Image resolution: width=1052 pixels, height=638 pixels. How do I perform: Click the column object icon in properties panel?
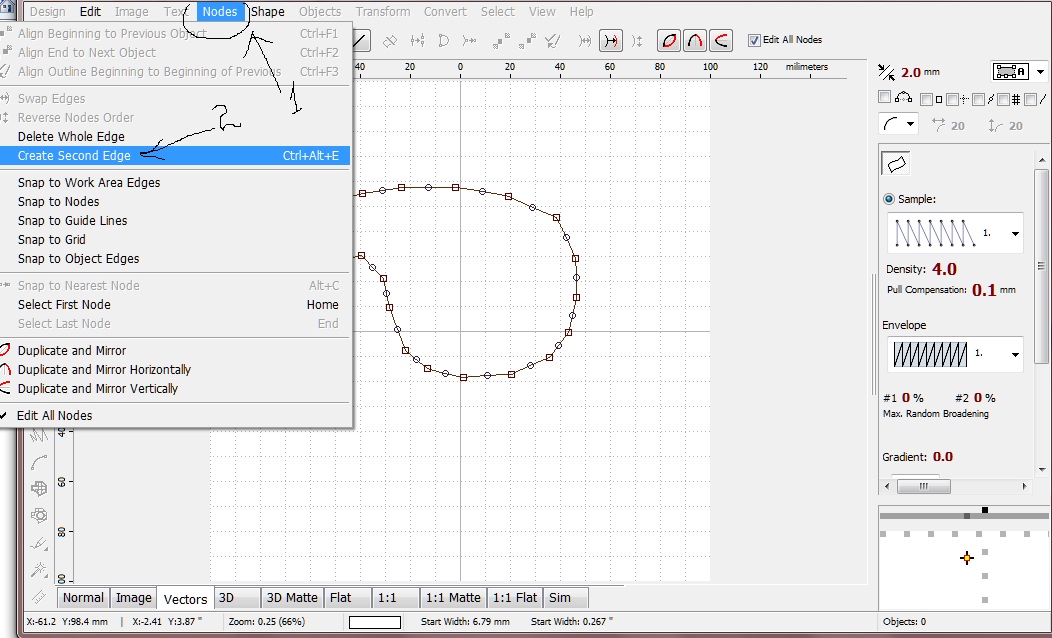tap(896, 163)
